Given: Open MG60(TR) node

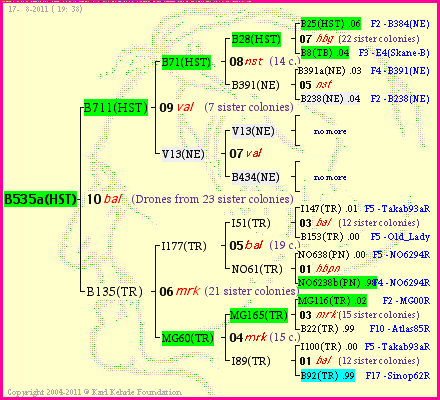Looking at the screenshot, I should tap(188, 338).
